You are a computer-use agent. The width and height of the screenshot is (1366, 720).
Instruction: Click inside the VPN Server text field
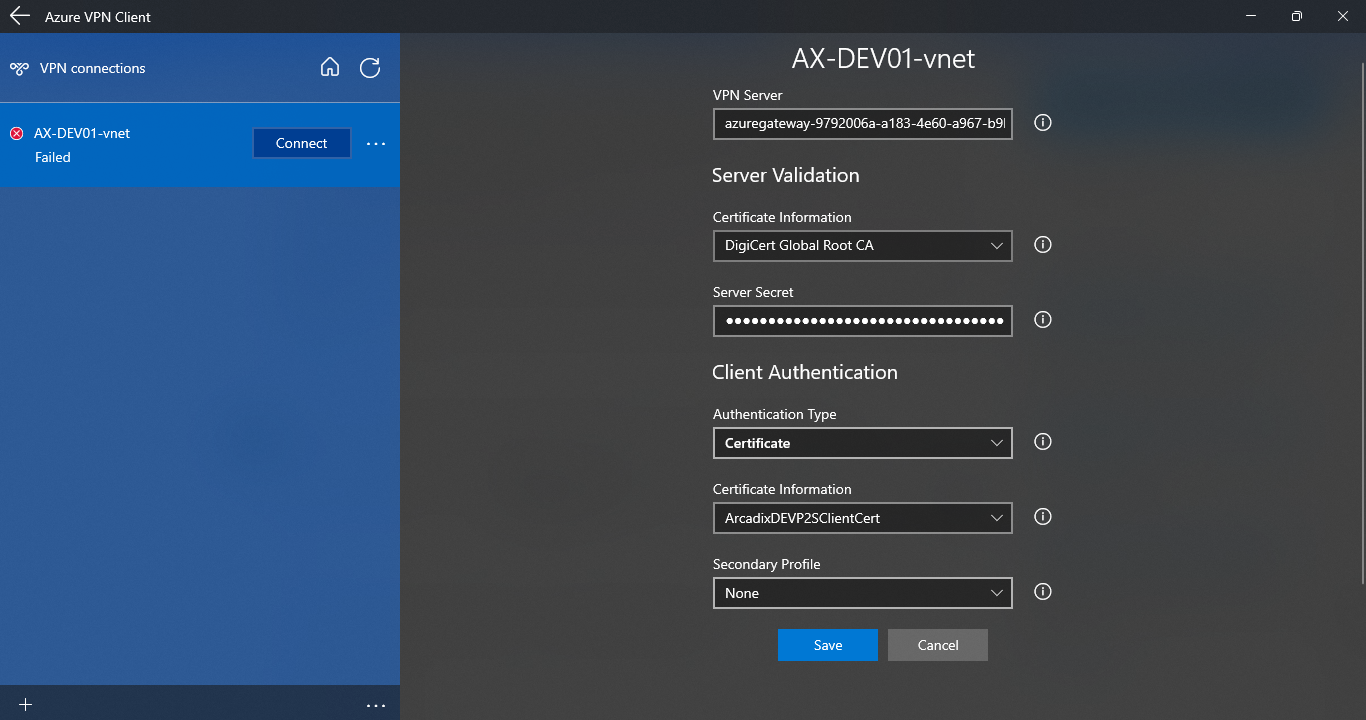862,124
